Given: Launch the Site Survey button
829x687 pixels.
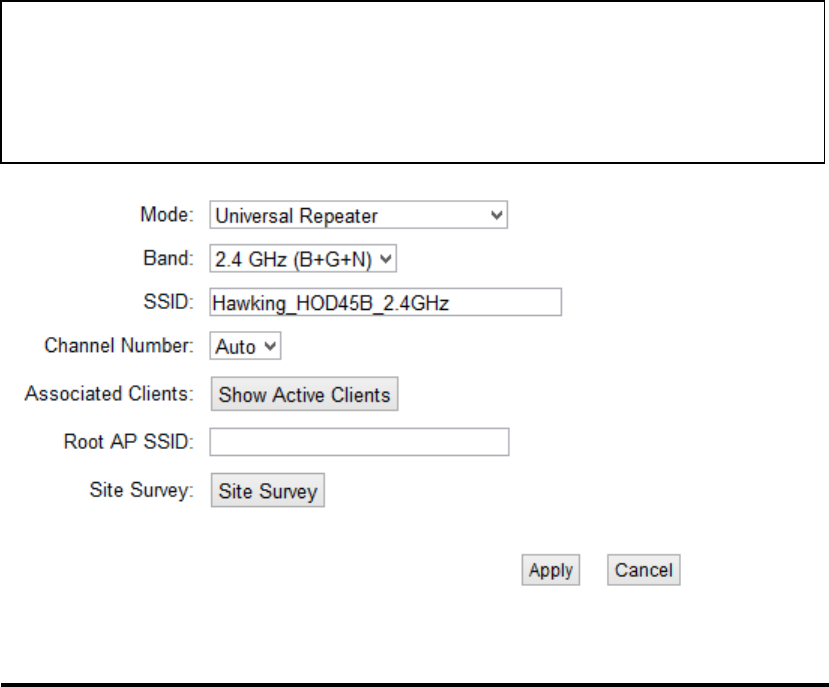Looking at the screenshot, I should pyautogui.click(x=268, y=490).
